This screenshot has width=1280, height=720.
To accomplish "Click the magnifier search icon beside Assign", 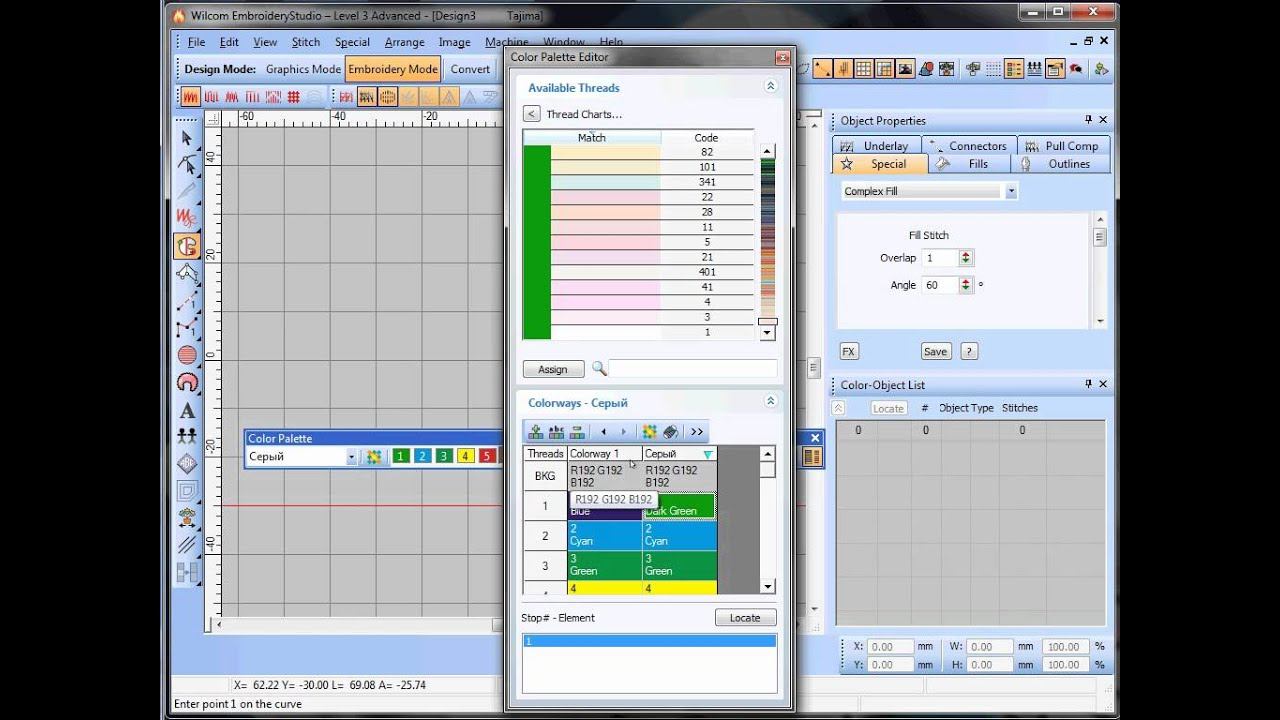I will (x=600, y=369).
